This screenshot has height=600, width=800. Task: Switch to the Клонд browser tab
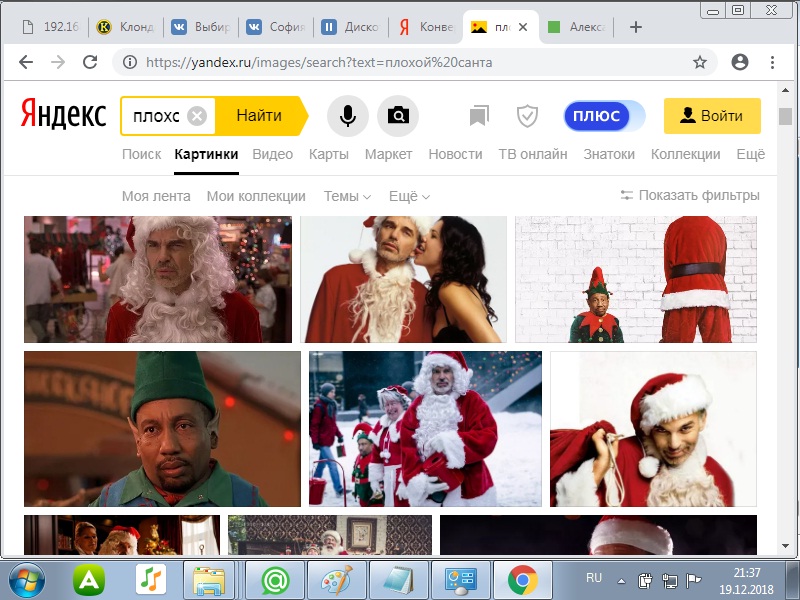point(126,27)
